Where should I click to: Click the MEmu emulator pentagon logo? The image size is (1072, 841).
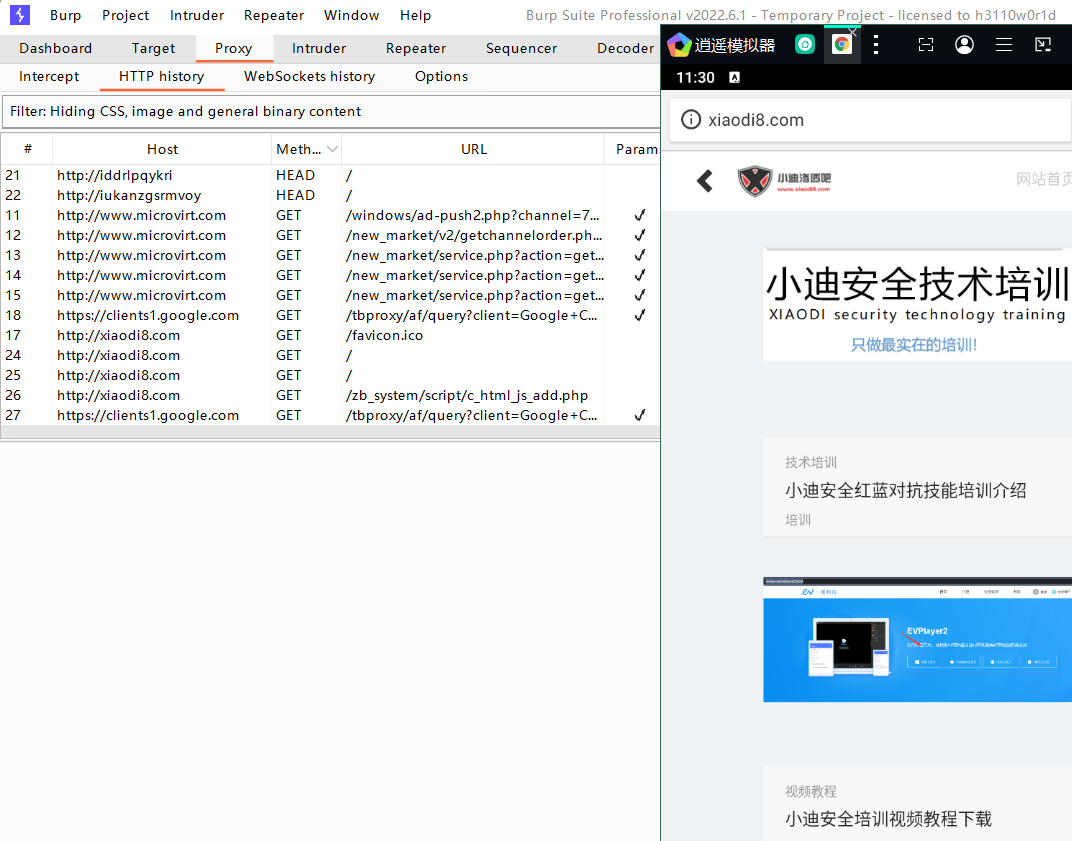click(678, 45)
